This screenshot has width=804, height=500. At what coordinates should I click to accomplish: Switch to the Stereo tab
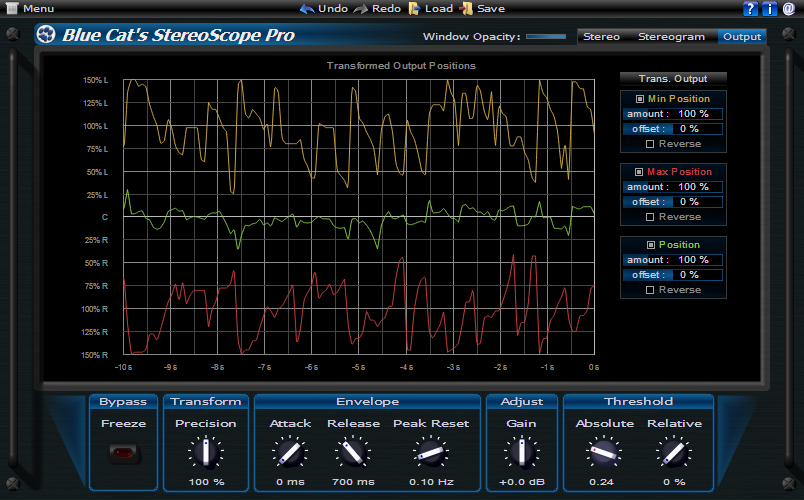click(x=601, y=37)
